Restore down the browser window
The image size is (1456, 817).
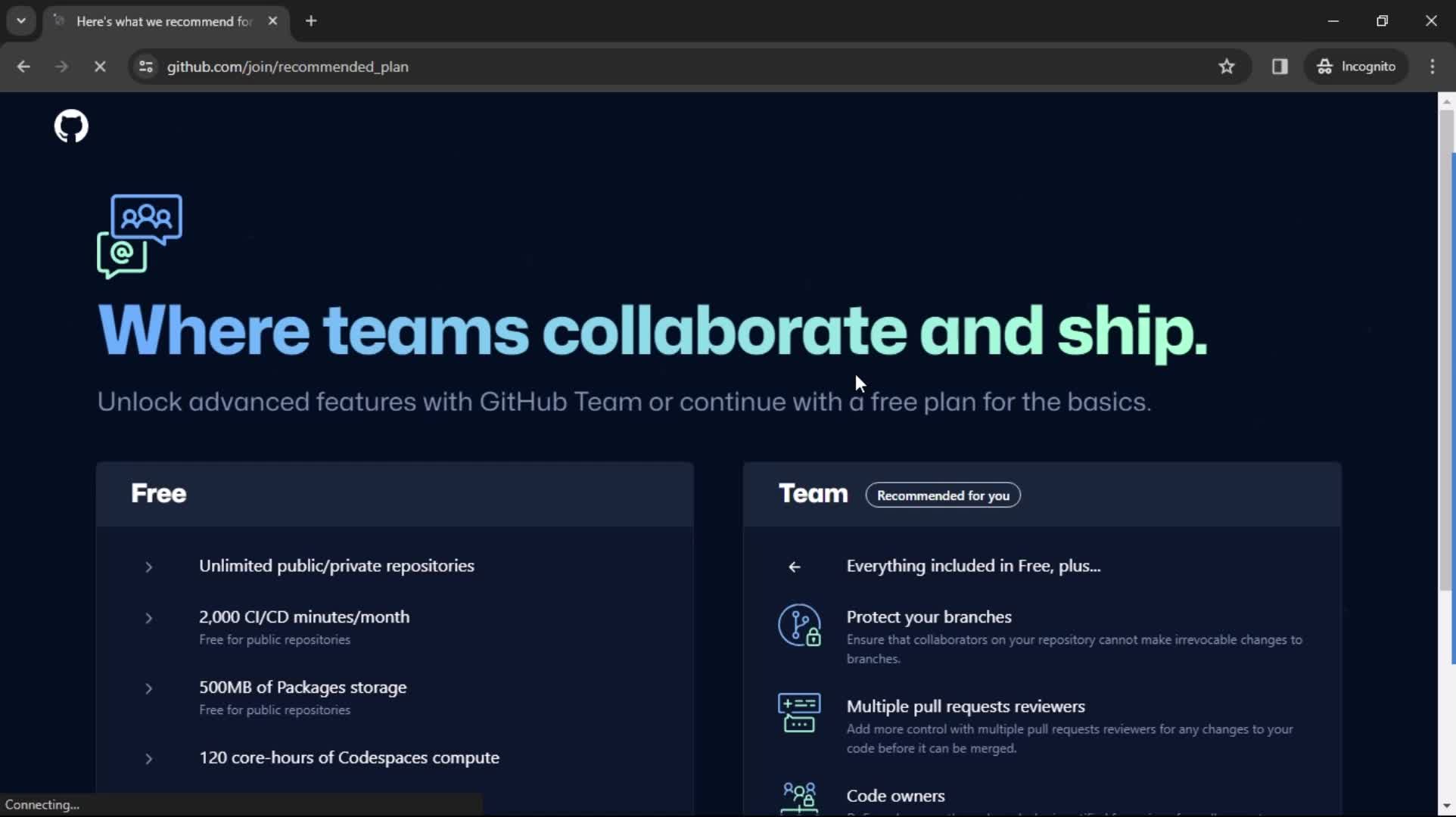(x=1383, y=21)
